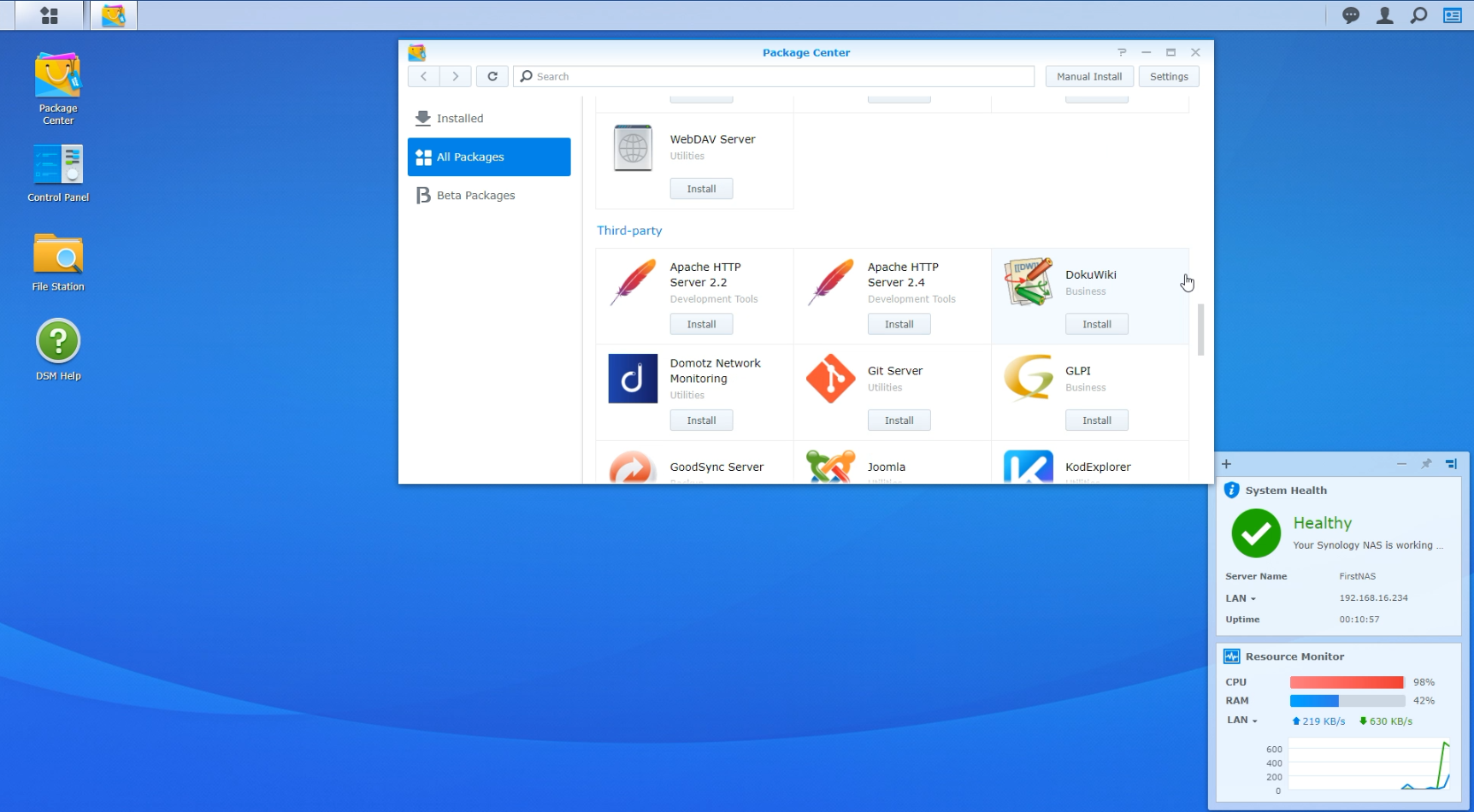Select the Apache HTTP Server 2.4 feather icon
Image resolution: width=1474 pixels, height=812 pixels.
click(831, 282)
